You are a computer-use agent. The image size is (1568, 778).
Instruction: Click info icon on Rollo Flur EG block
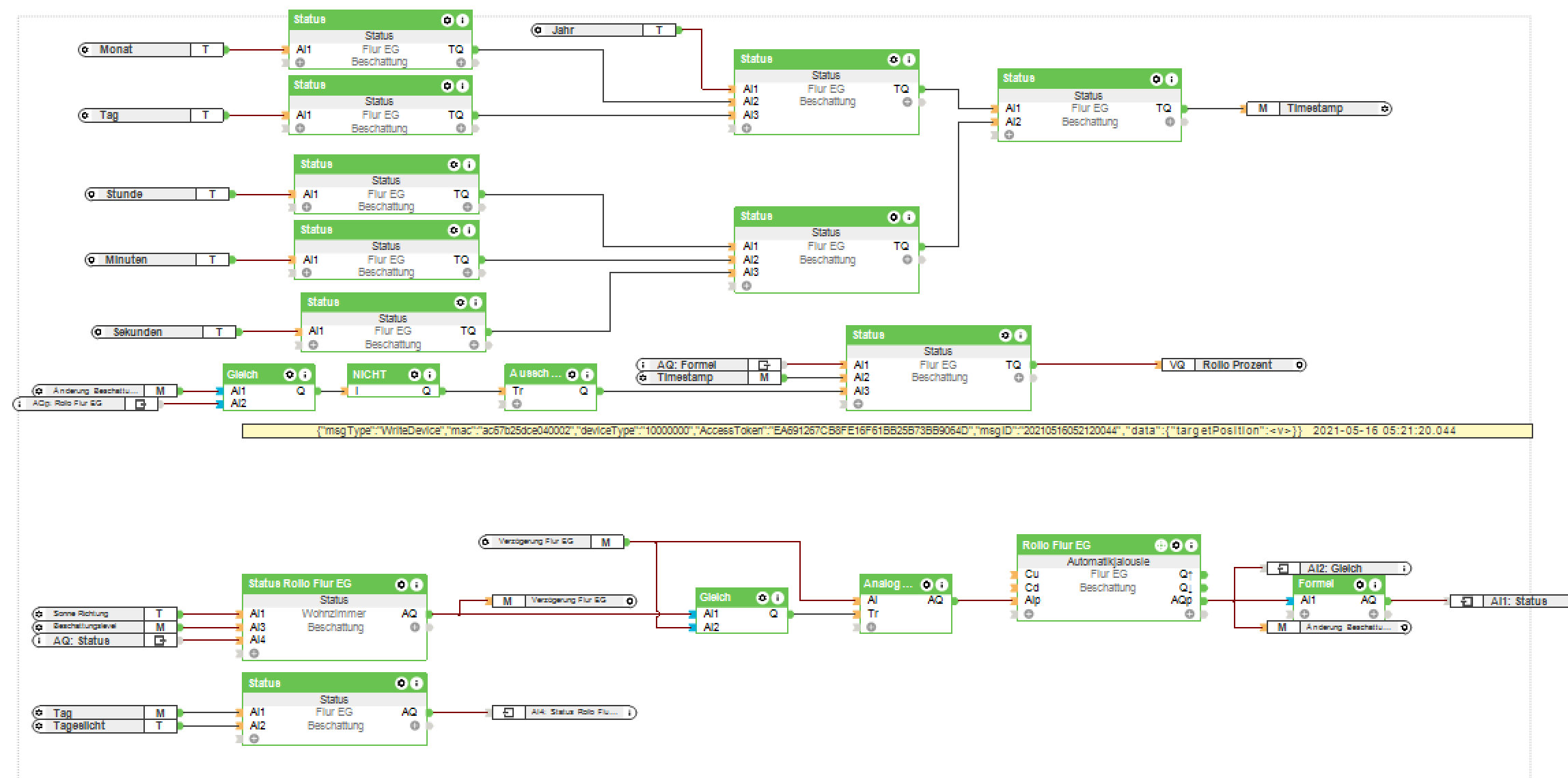(1191, 545)
